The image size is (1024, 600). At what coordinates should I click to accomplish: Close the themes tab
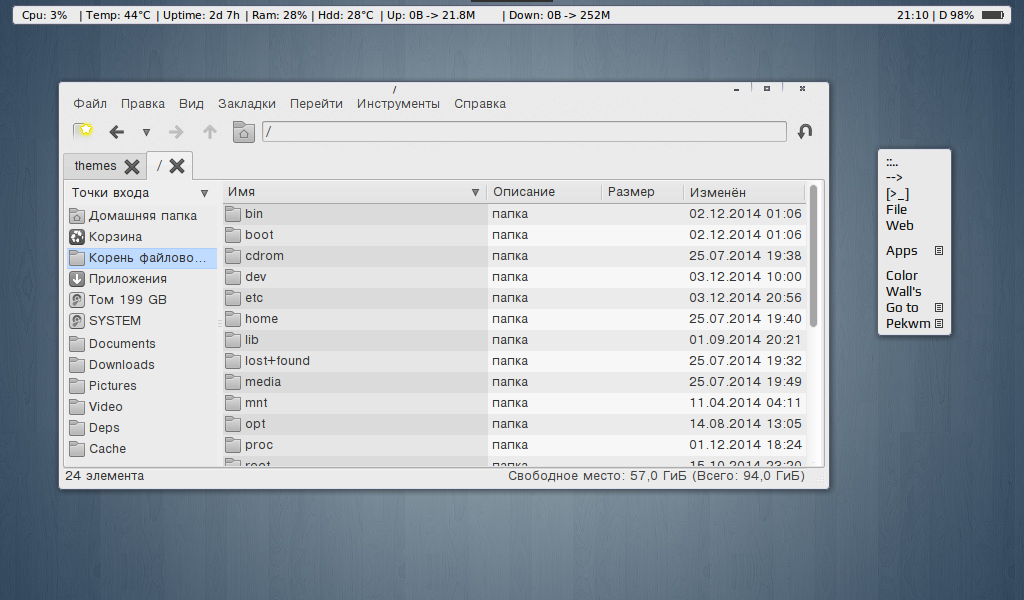132,166
